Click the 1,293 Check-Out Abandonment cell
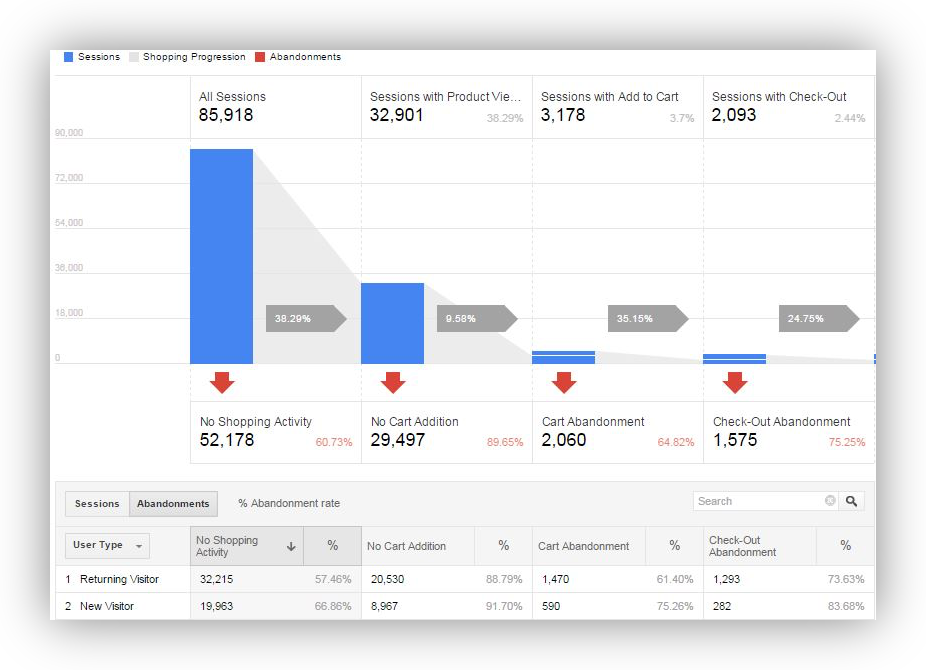The image size is (926, 670). tap(726, 579)
